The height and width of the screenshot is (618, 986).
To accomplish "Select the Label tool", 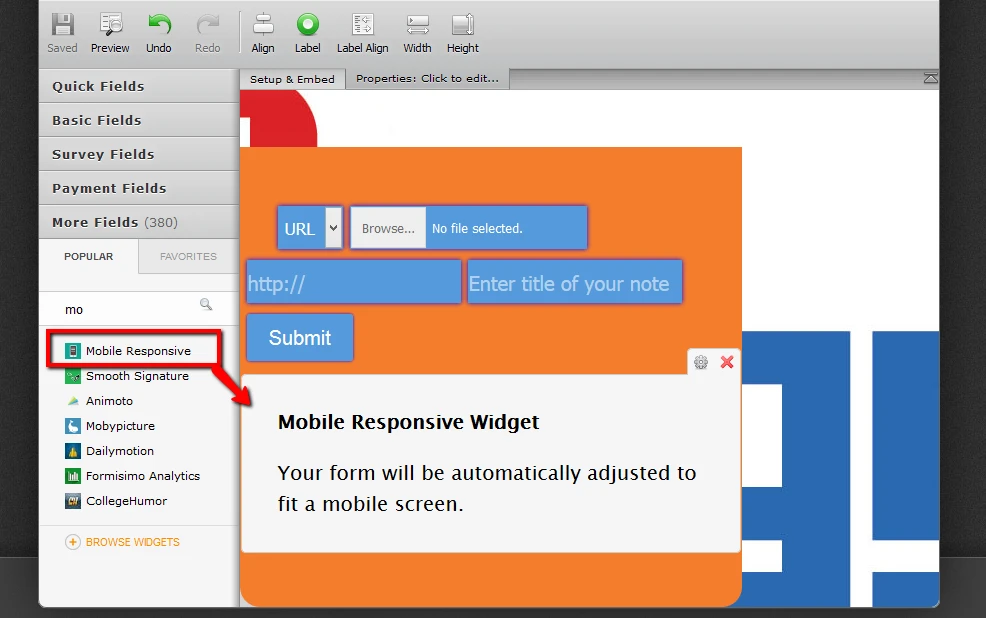I will 307,32.
